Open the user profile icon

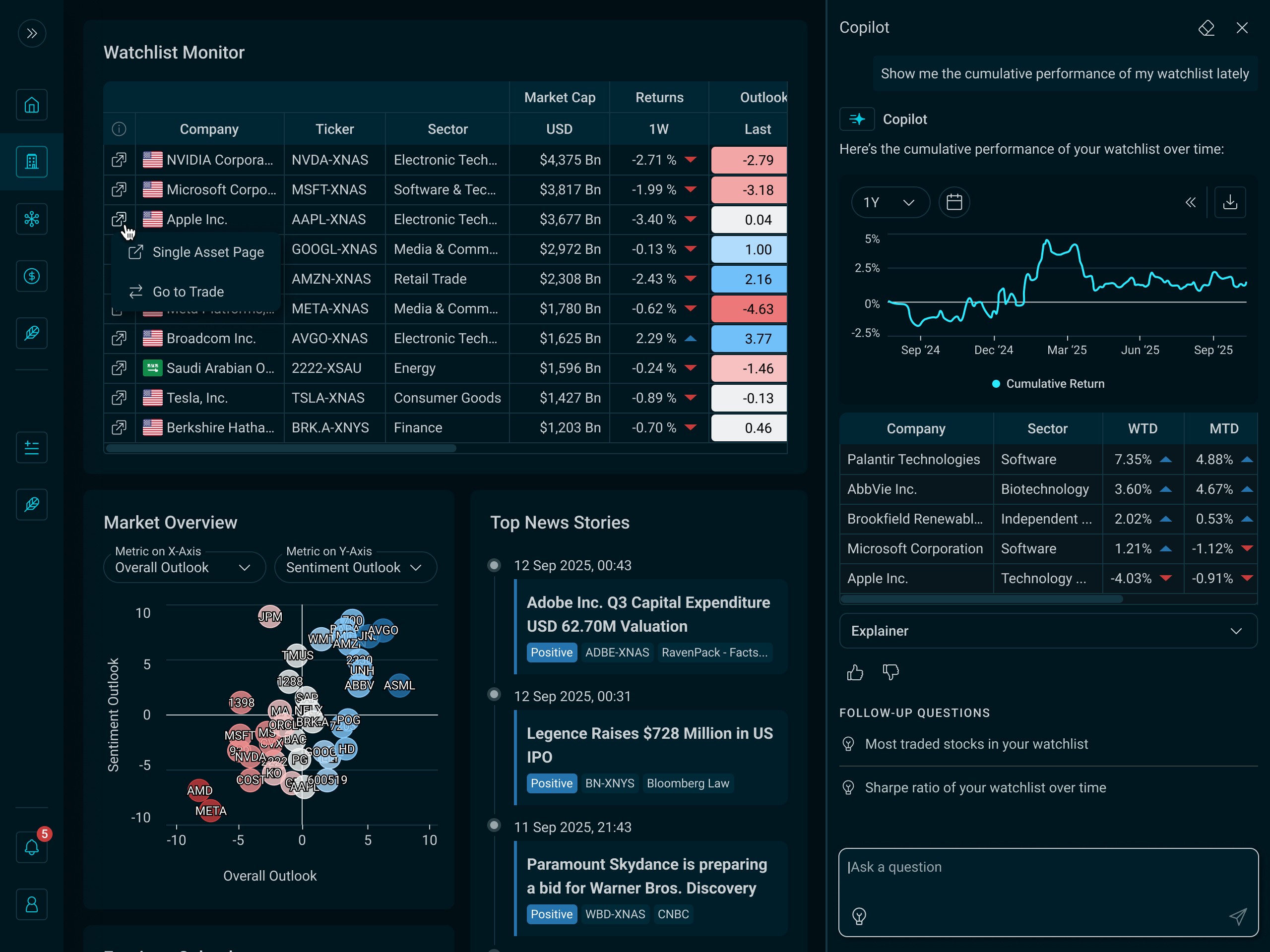32,904
